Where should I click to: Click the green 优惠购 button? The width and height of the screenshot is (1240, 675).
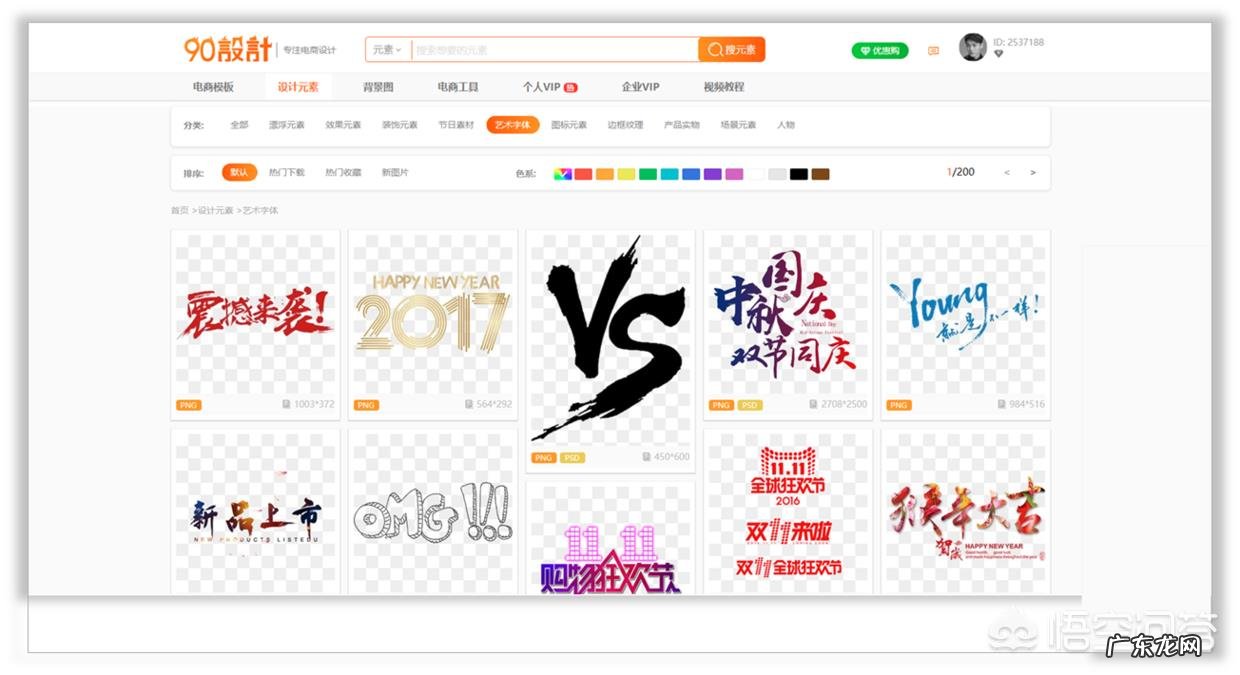coord(880,51)
